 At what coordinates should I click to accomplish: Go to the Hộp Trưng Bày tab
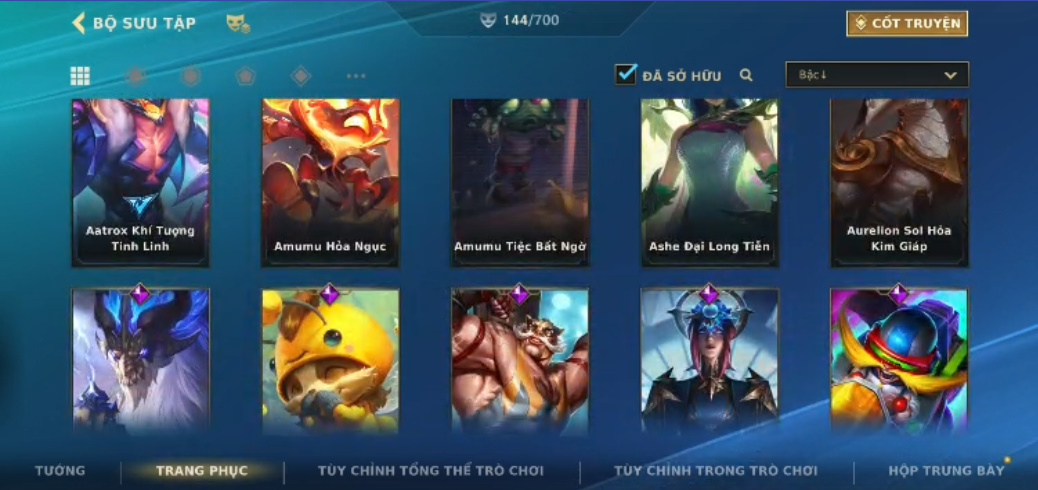coord(947,471)
